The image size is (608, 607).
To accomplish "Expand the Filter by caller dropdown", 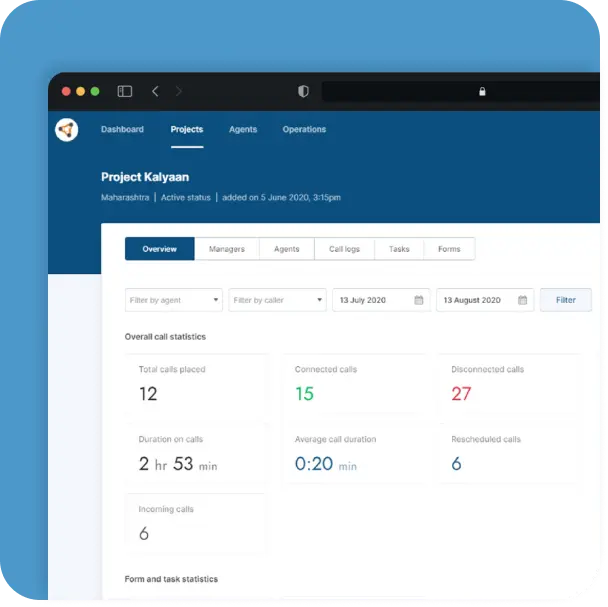I will point(319,300).
